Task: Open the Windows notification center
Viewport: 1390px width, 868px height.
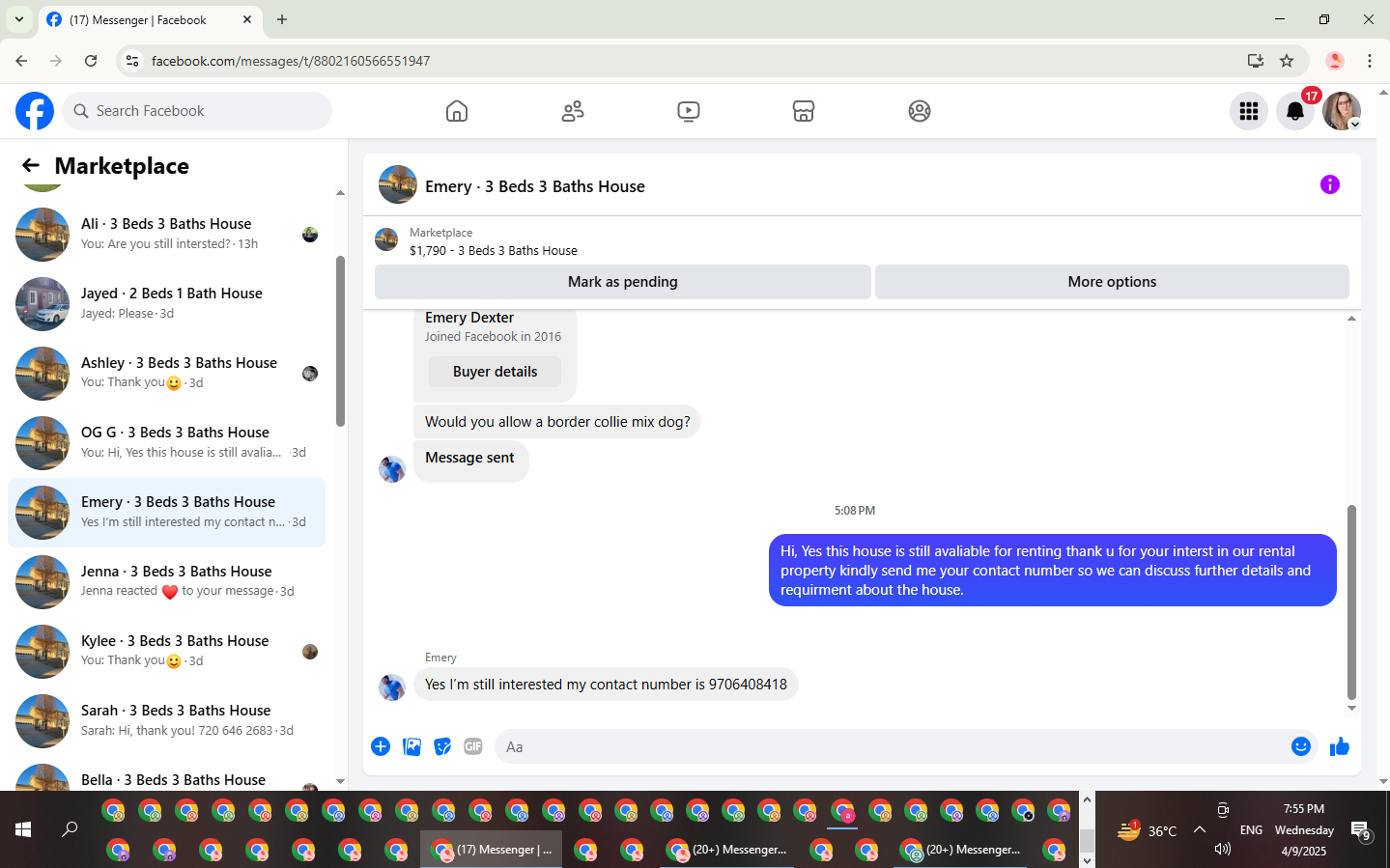Action: [x=1361, y=830]
